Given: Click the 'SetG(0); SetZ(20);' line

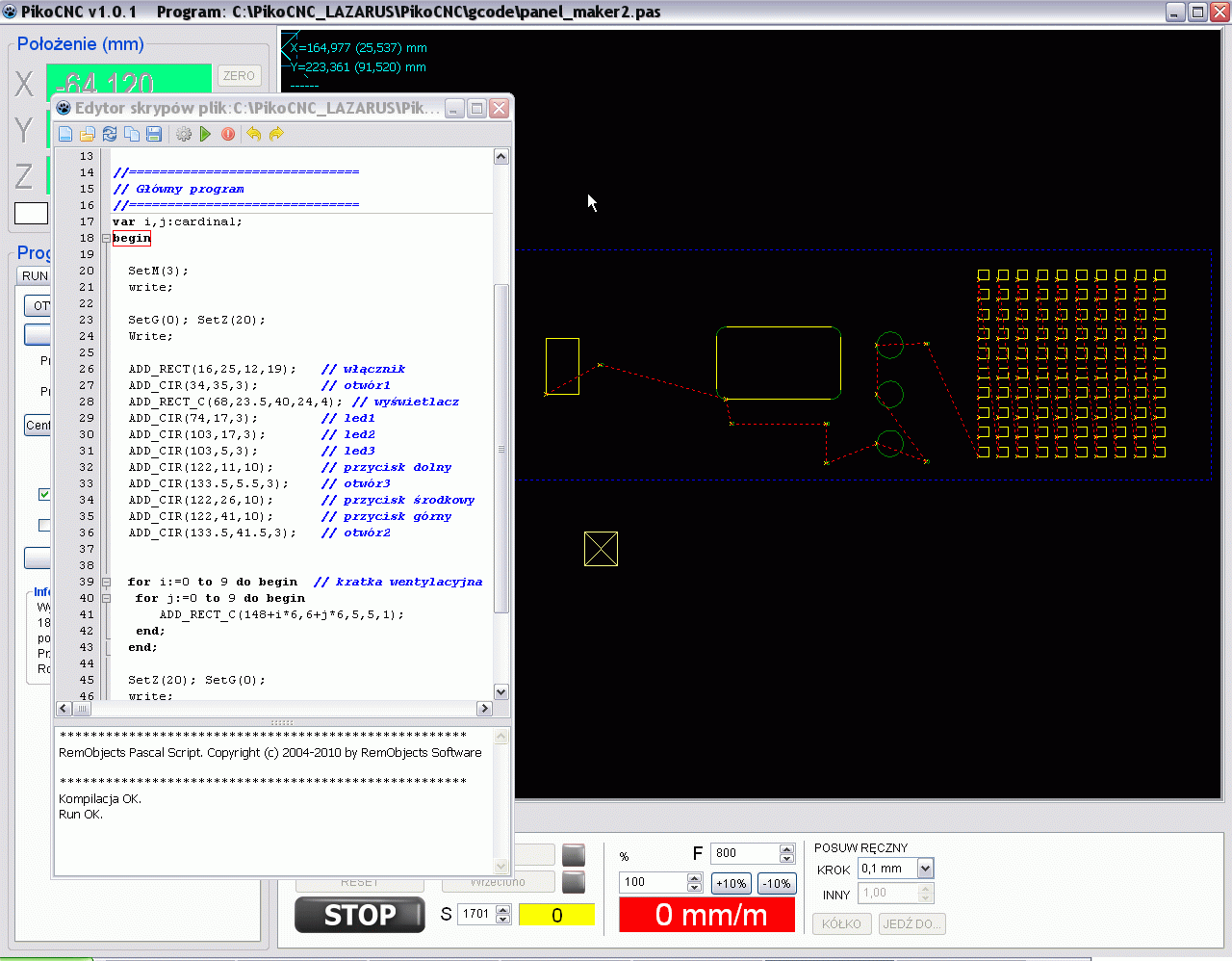Looking at the screenshot, I should click(x=196, y=320).
